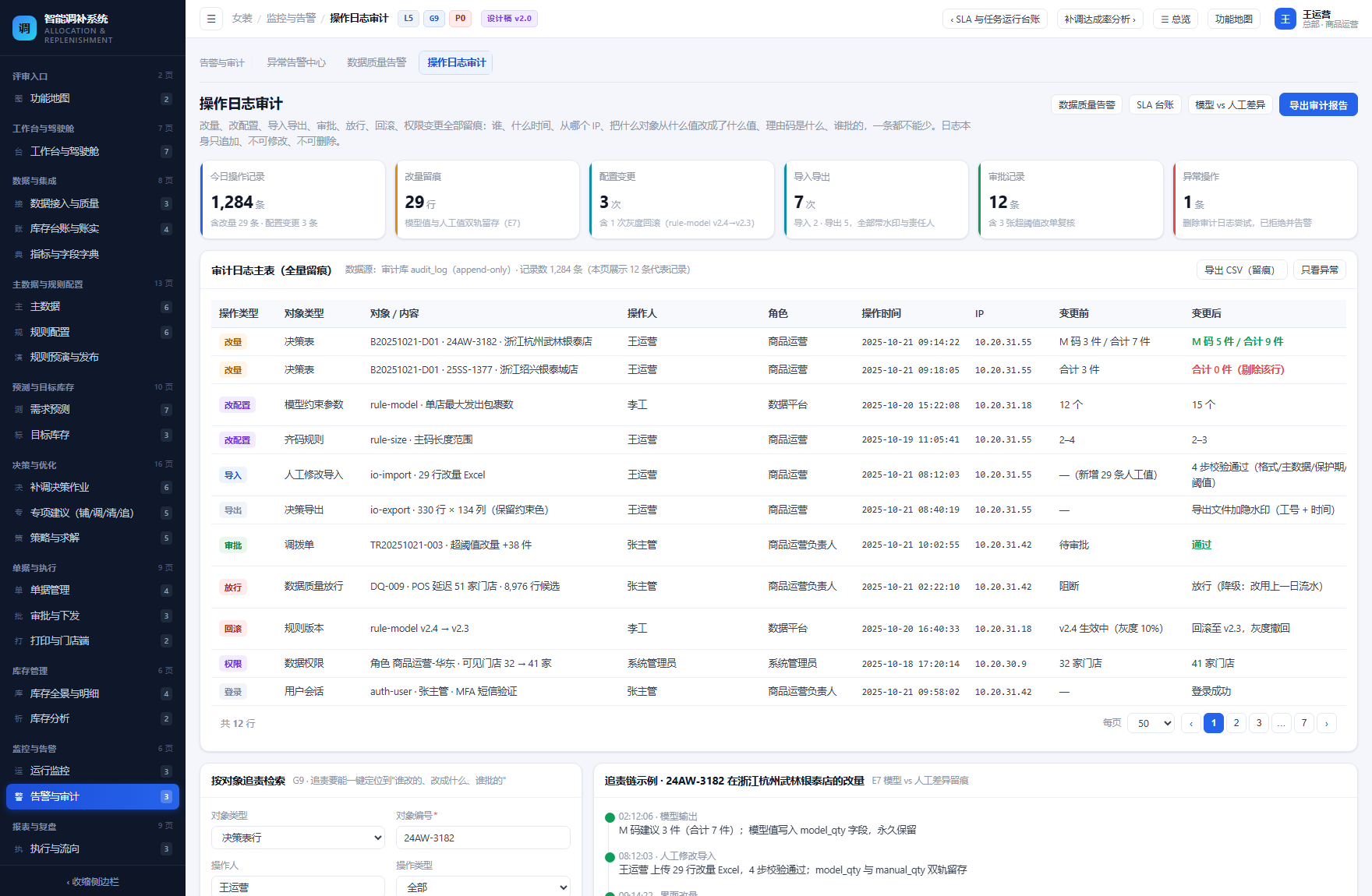Open 数据接入与质量 in the sidebar
1372x896 pixels.
coord(93,203)
